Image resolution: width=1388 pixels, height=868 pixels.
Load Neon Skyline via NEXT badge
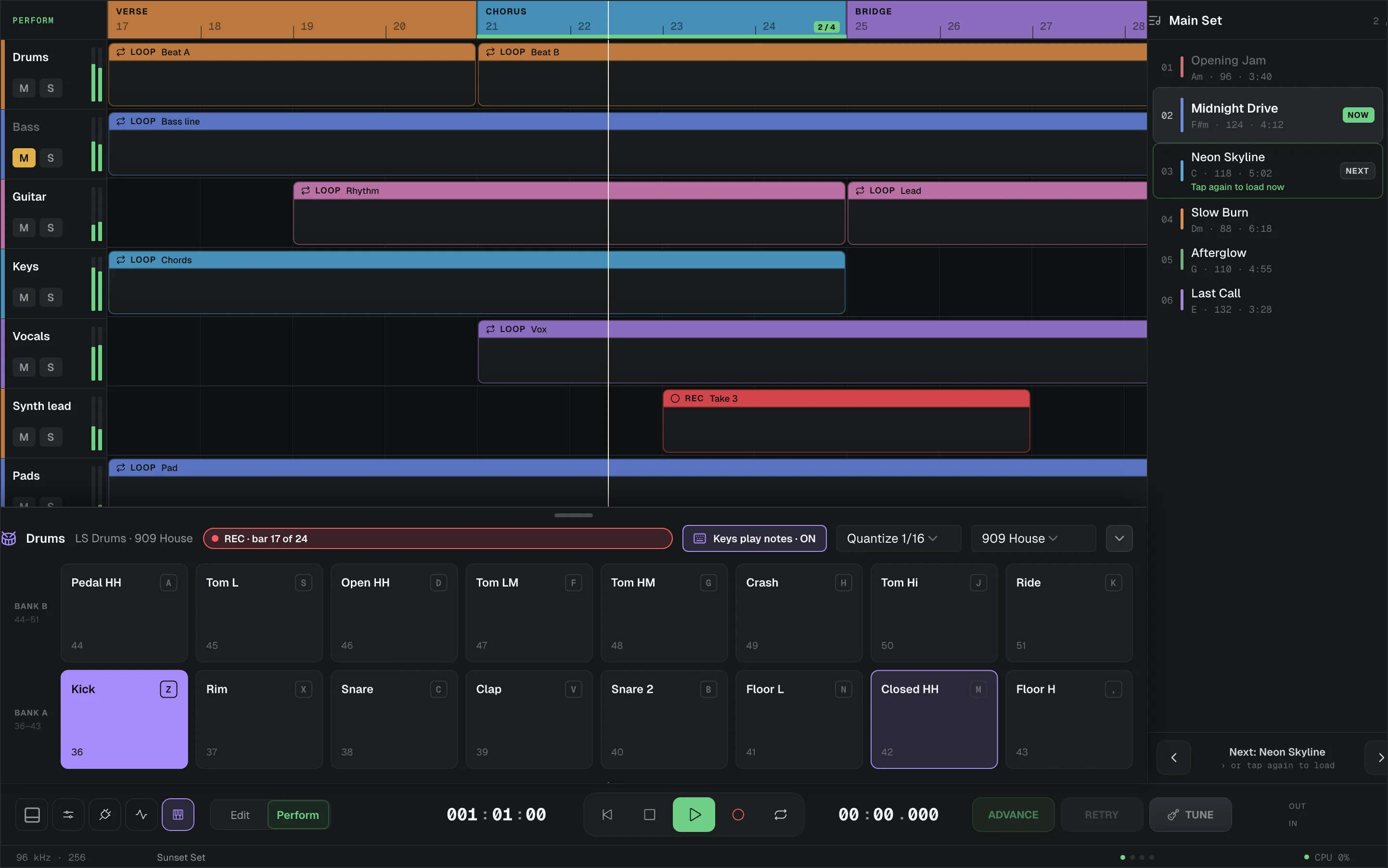(1356, 171)
